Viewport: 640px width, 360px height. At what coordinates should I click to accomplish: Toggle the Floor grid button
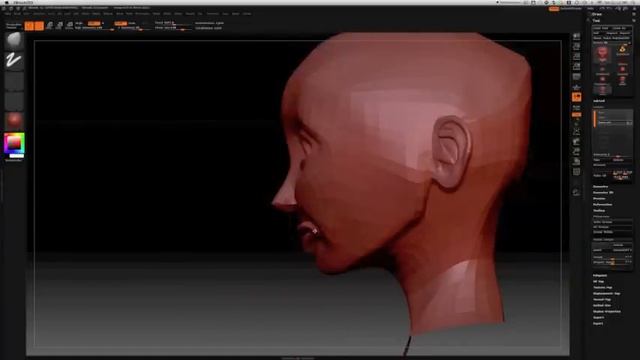(x=576, y=87)
